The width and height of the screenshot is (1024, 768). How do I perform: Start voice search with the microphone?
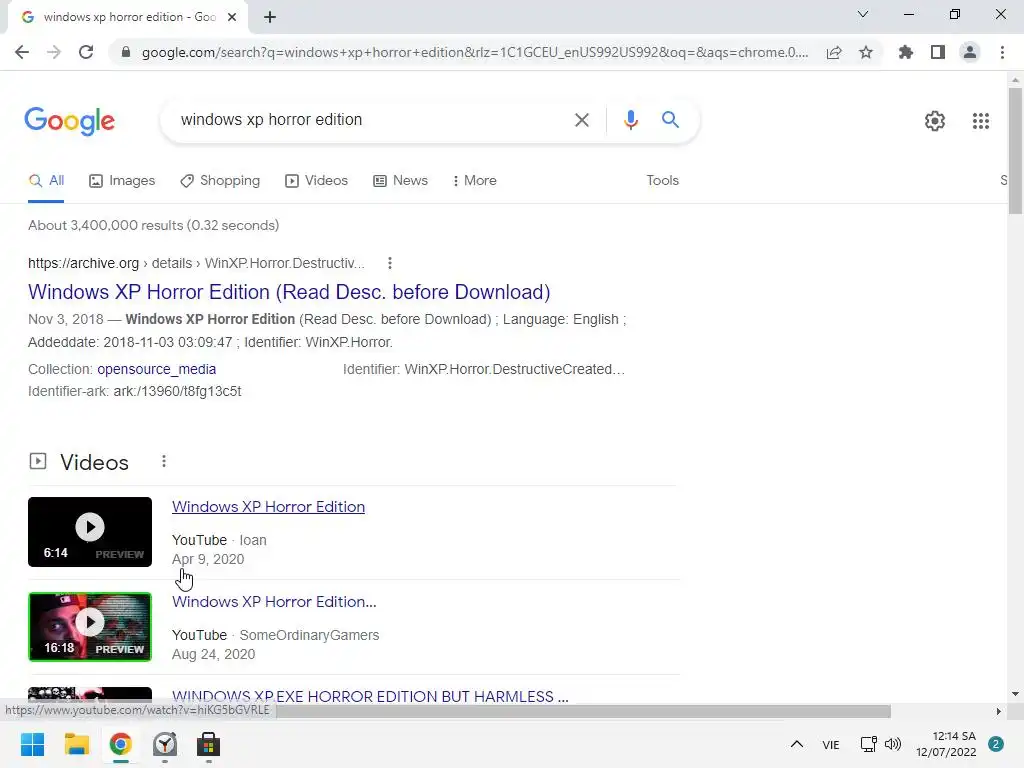coord(630,120)
